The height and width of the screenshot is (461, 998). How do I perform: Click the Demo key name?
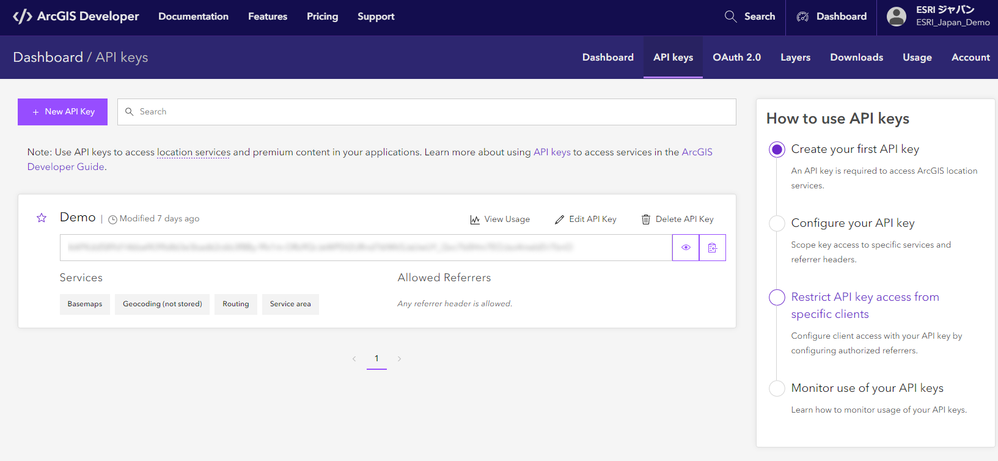point(78,217)
